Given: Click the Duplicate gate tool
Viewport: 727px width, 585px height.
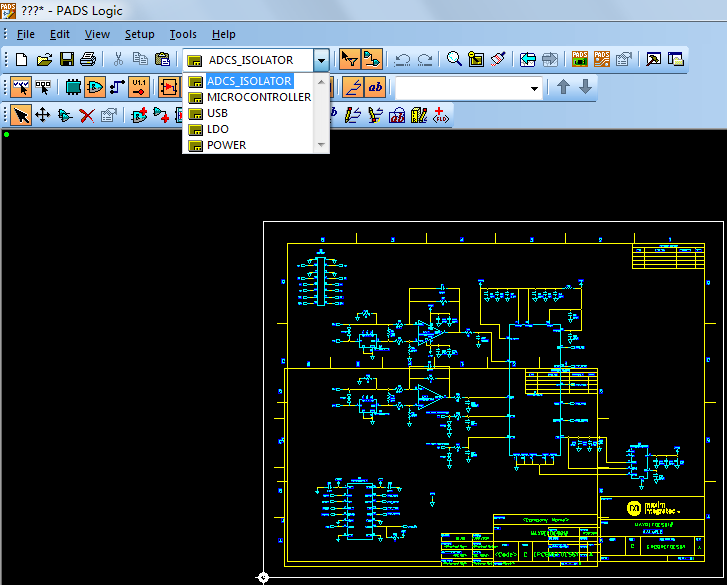Looking at the screenshot, I should click(x=65, y=115).
